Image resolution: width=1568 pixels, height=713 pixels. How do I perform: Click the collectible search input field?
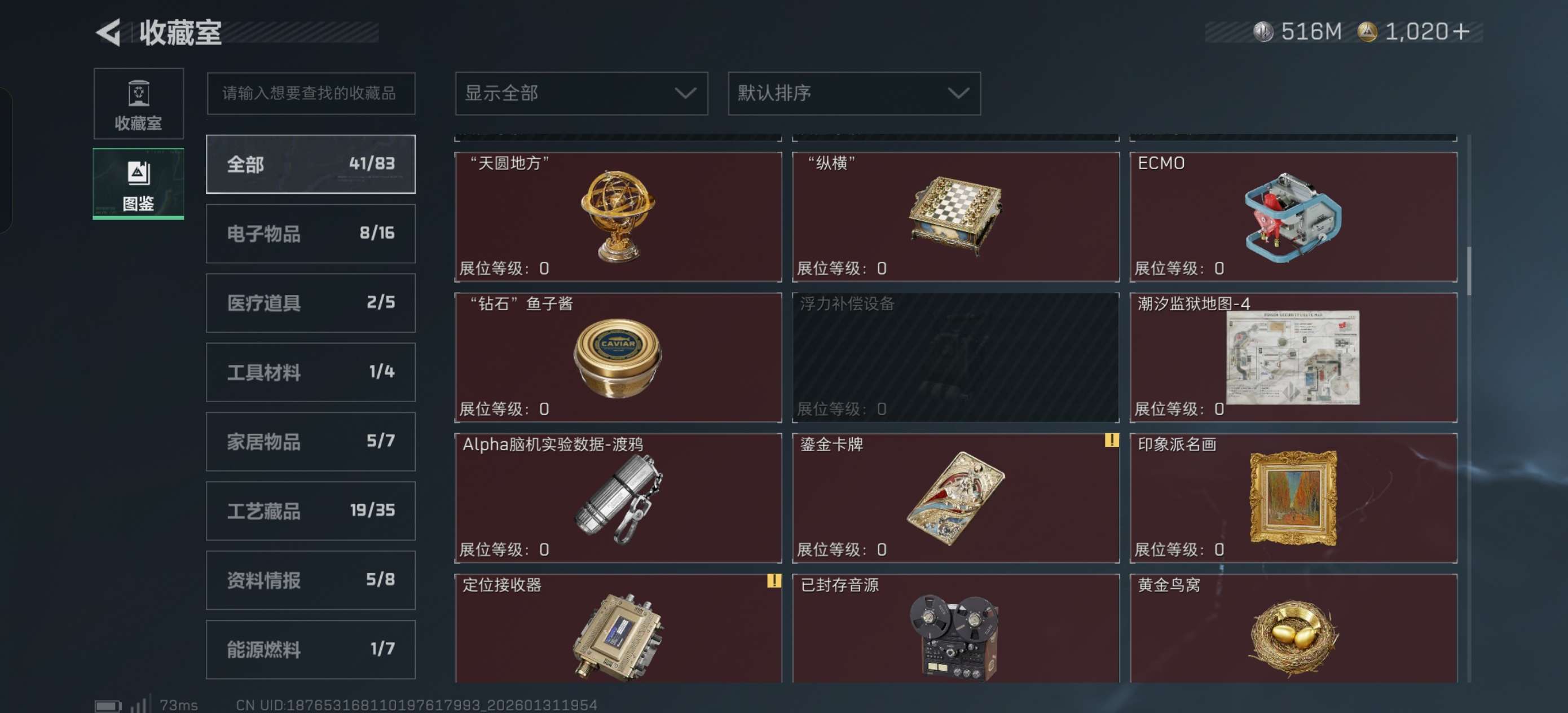(x=310, y=93)
